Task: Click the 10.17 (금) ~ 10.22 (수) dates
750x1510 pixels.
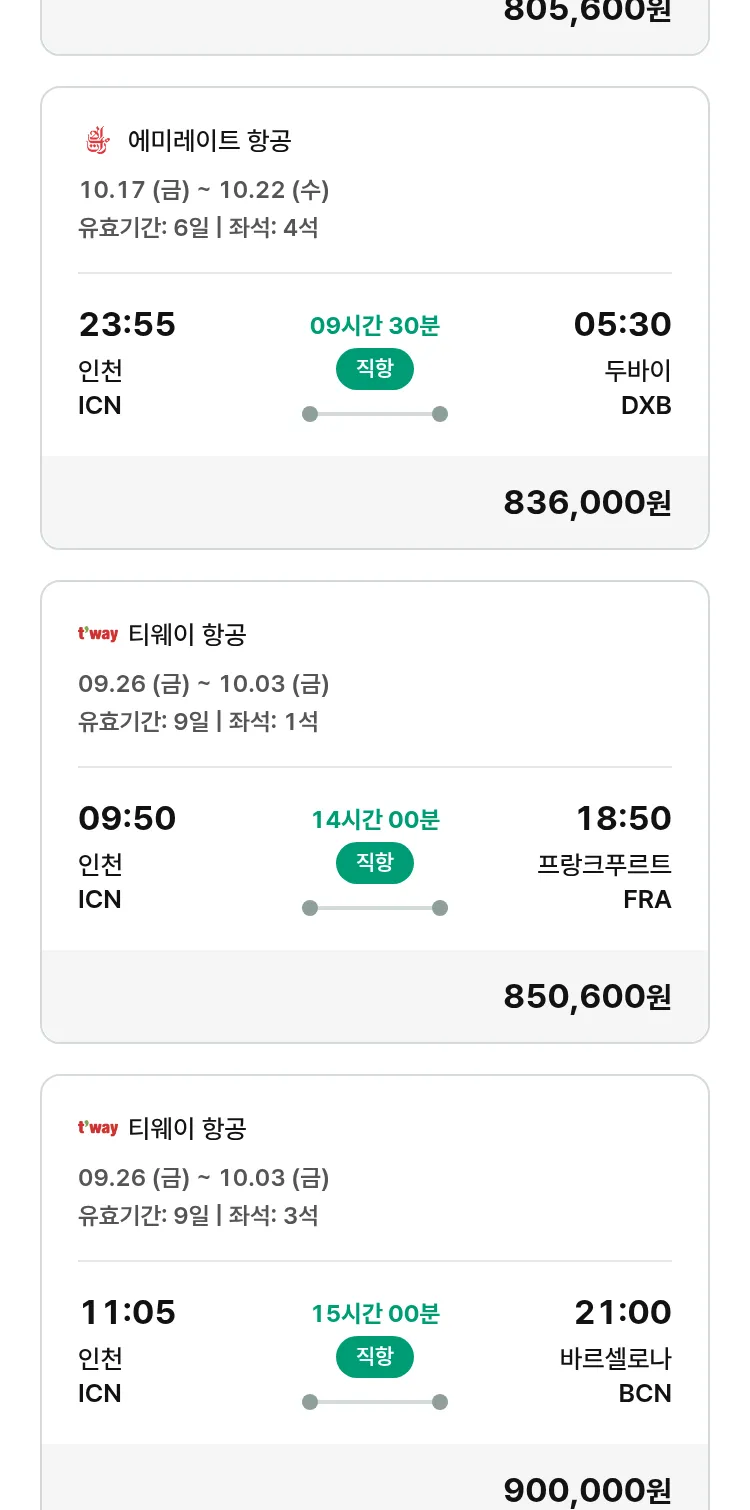Action: (204, 189)
